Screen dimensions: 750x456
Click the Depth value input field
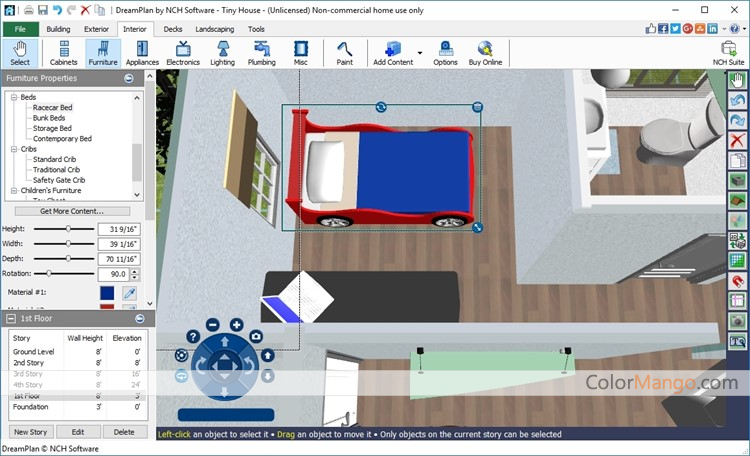(119, 259)
